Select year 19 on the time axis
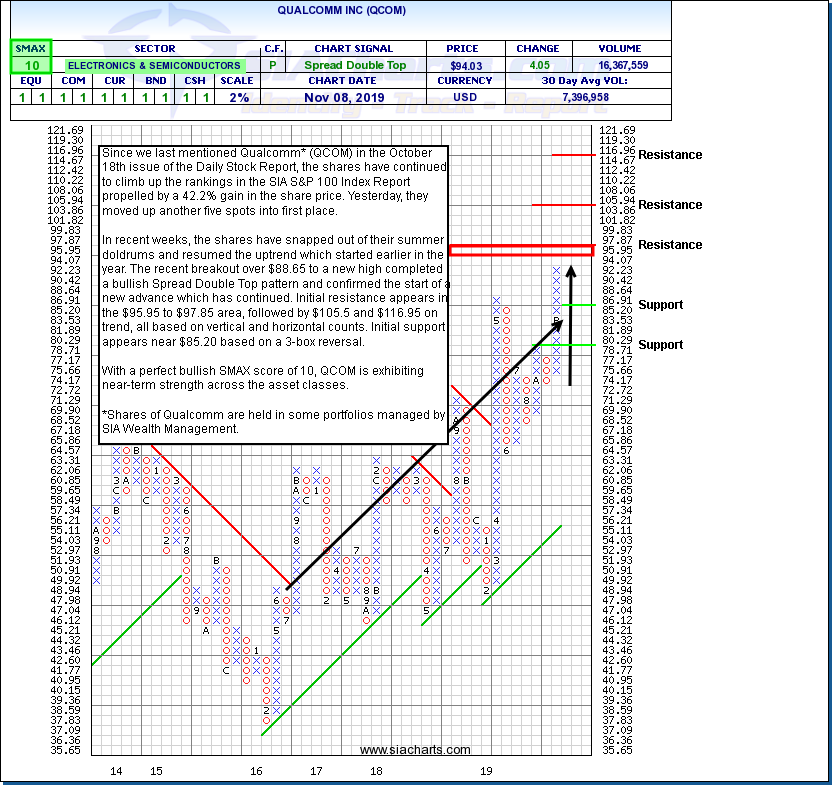 coord(485,771)
